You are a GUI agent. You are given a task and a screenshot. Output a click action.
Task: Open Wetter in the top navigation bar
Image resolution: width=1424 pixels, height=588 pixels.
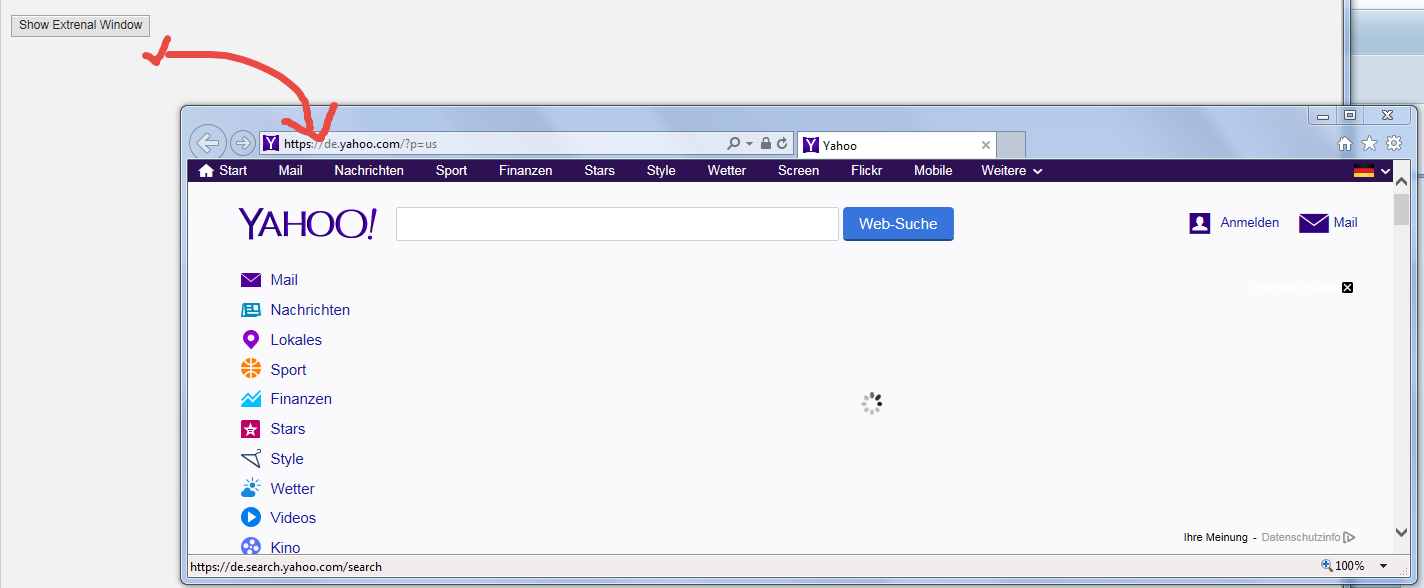(727, 170)
